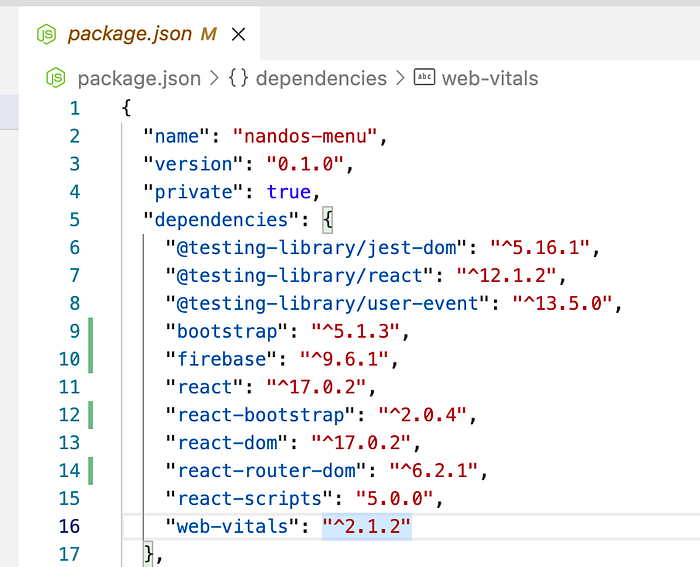Click green change marker beside line 9

pos(91,331)
